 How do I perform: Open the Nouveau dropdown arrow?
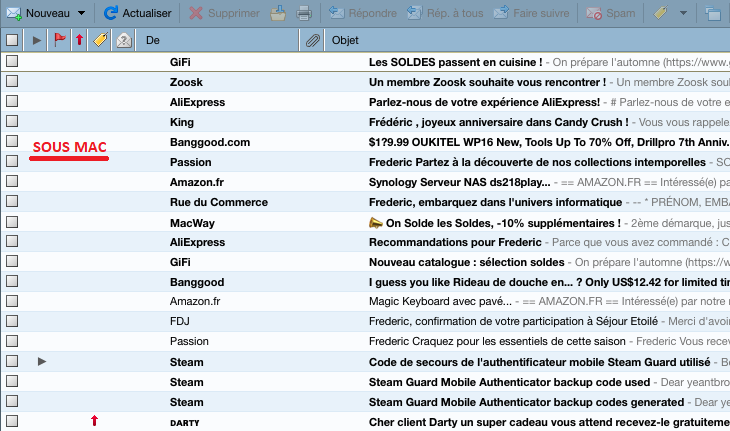tap(81, 14)
